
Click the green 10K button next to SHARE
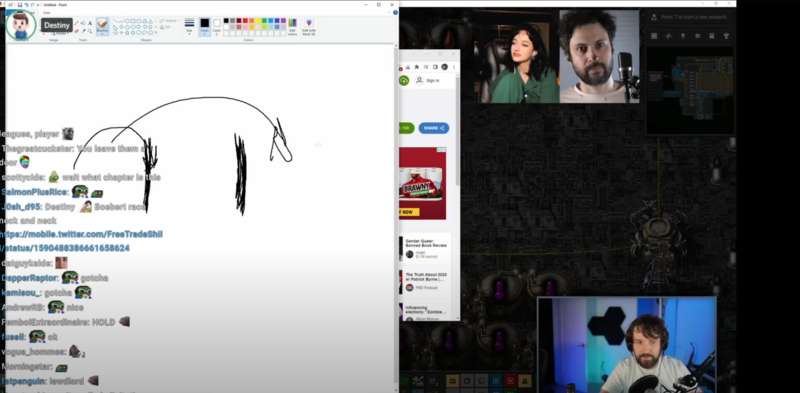(407, 128)
